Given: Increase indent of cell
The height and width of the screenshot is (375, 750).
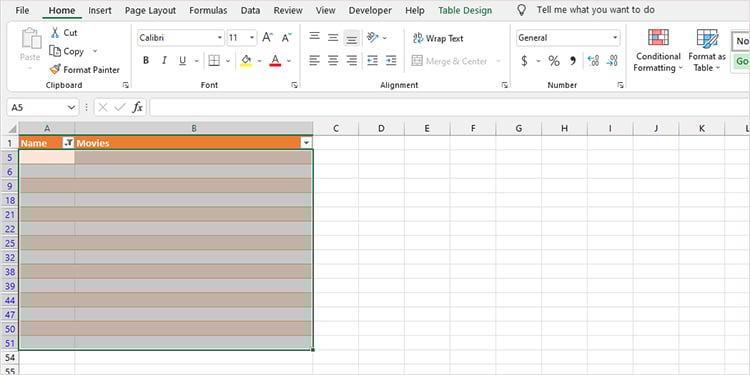Looking at the screenshot, I should click(x=391, y=61).
